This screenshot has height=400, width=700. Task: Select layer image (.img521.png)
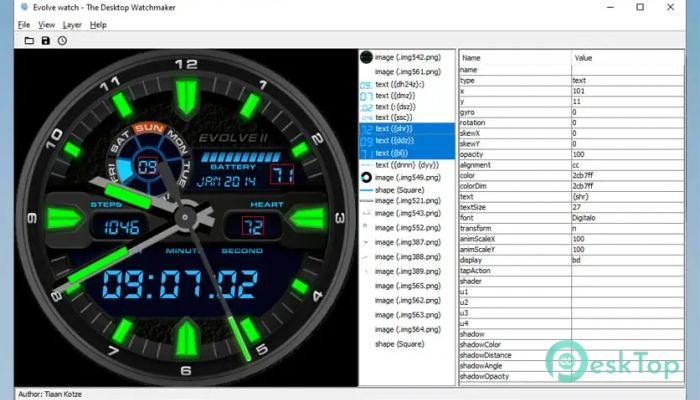[x=408, y=201]
